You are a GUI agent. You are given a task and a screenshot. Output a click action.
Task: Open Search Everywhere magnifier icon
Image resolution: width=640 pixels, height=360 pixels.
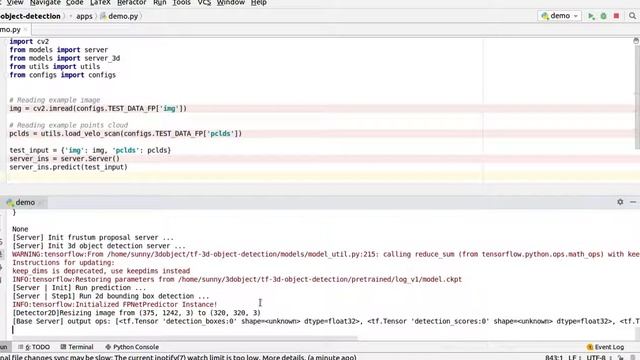coord(632,16)
